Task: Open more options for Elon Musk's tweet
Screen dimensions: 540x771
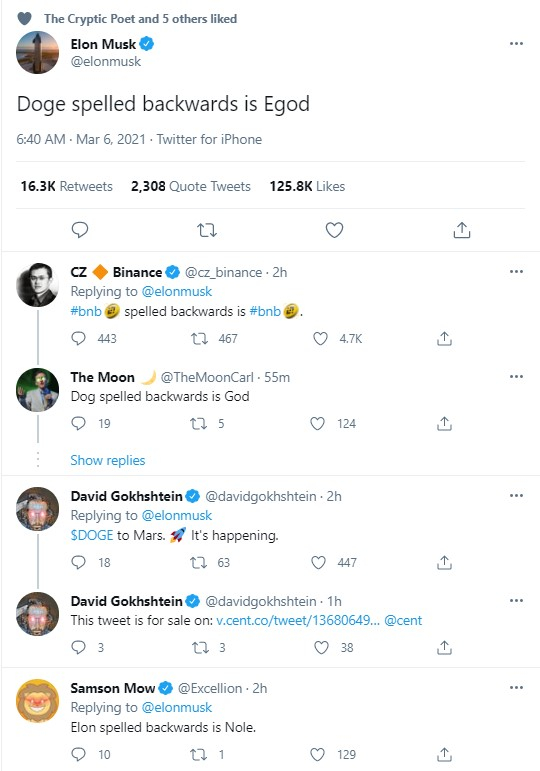Action: [516, 43]
